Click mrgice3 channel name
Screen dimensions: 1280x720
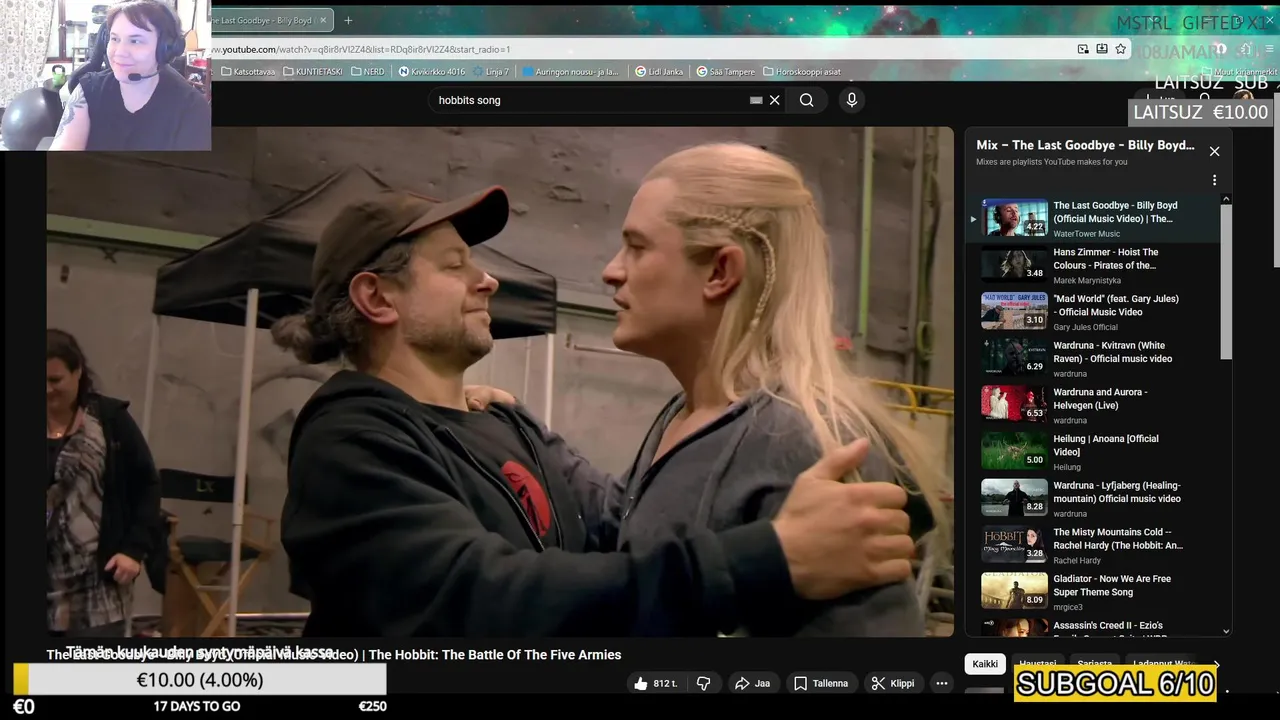click(x=1069, y=607)
